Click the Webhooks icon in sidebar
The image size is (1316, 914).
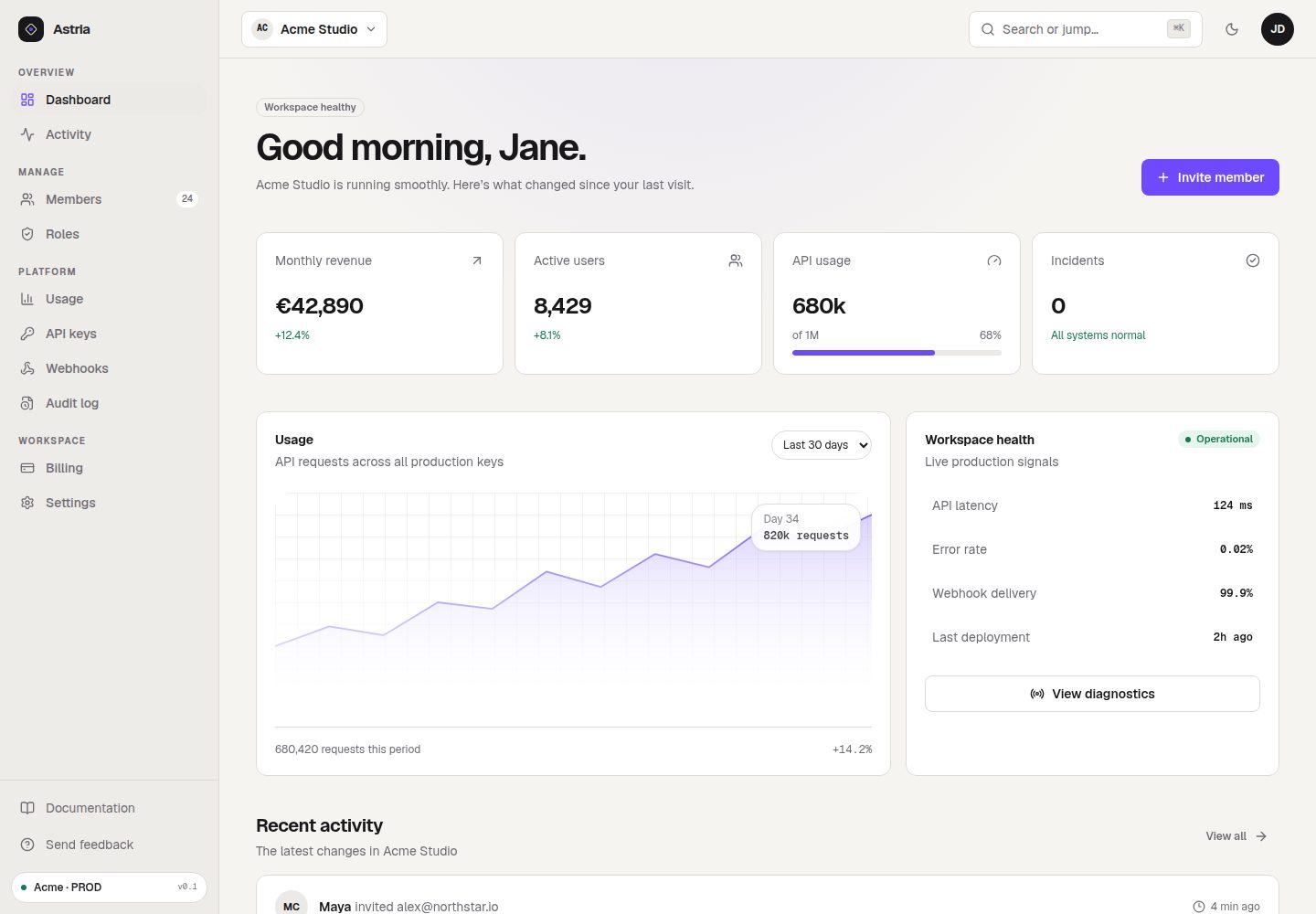[x=27, y=368]
